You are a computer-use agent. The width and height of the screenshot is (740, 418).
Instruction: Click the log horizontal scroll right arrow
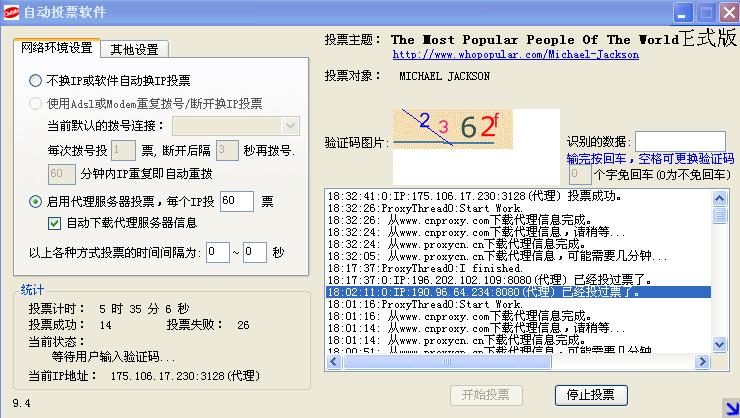[x=702, y=362]
